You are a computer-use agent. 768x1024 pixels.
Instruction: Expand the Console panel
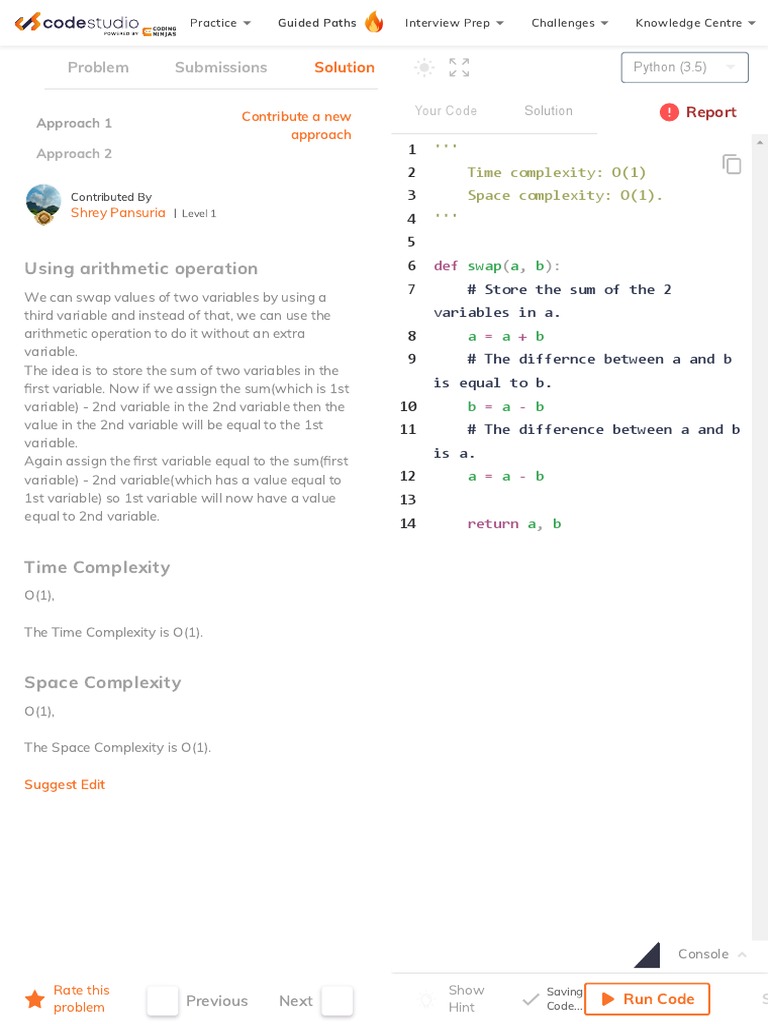[x=711, y=954]
